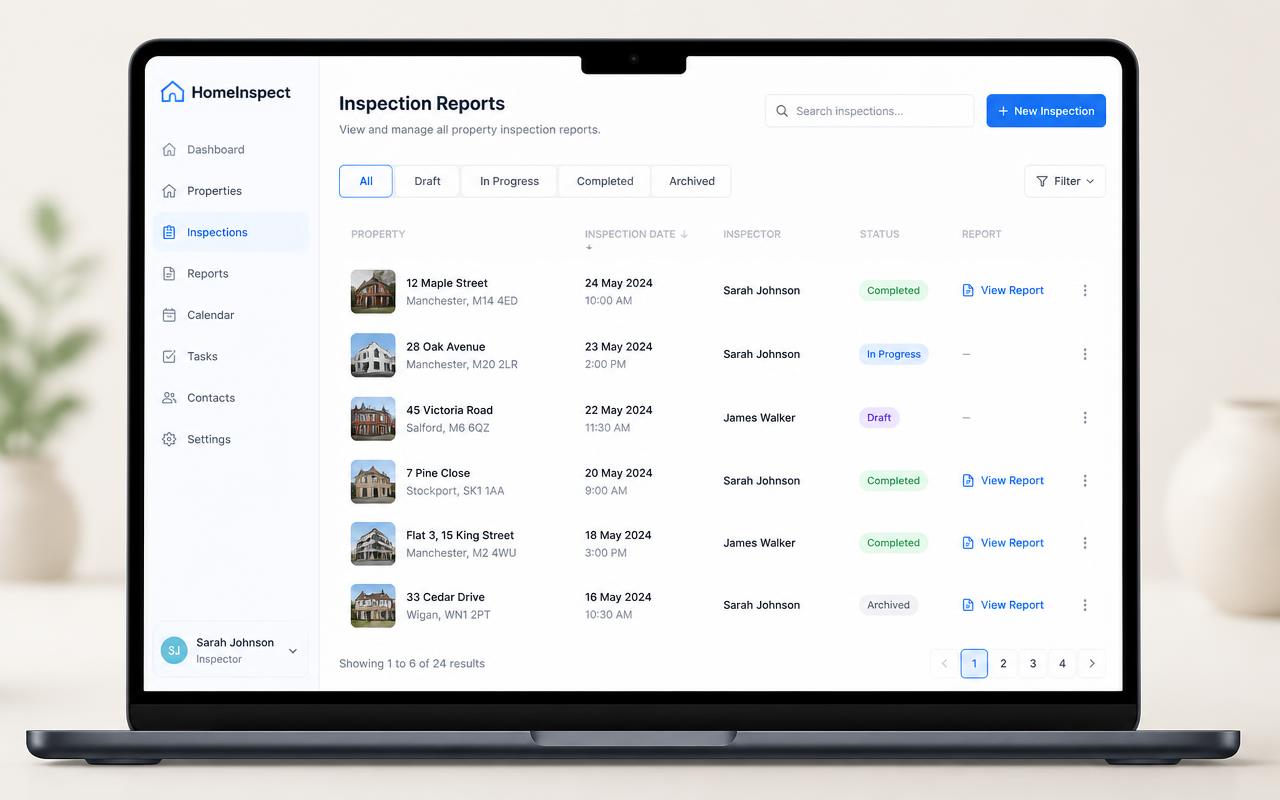The width and height of the screenshot is (1280, 800).
Task: Go to results page 3
Action: coord(1033,664)
